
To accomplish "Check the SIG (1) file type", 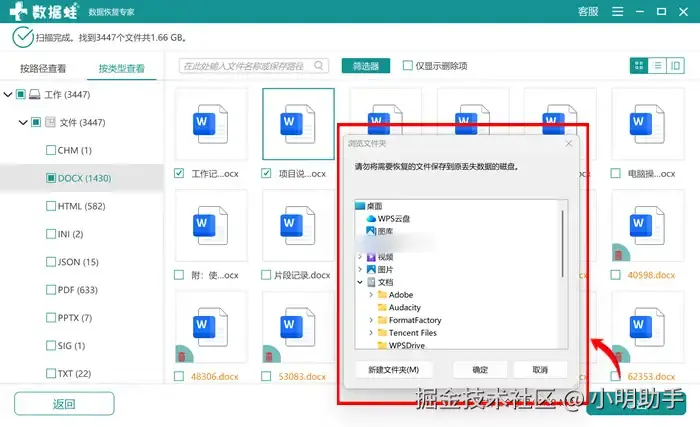I will tap(51, 345).
